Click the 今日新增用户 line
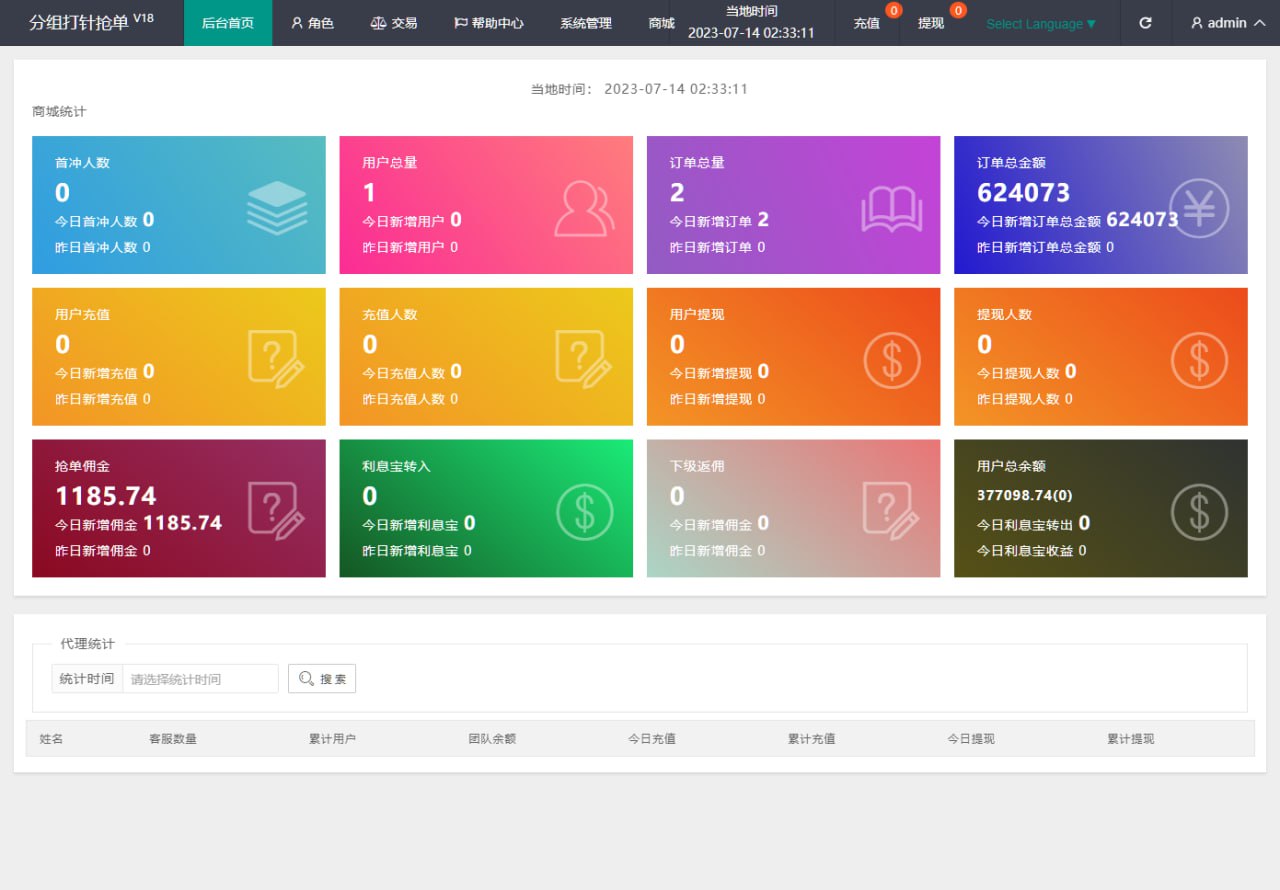Viewport: 1280px width, 890px height. (412, 220)
